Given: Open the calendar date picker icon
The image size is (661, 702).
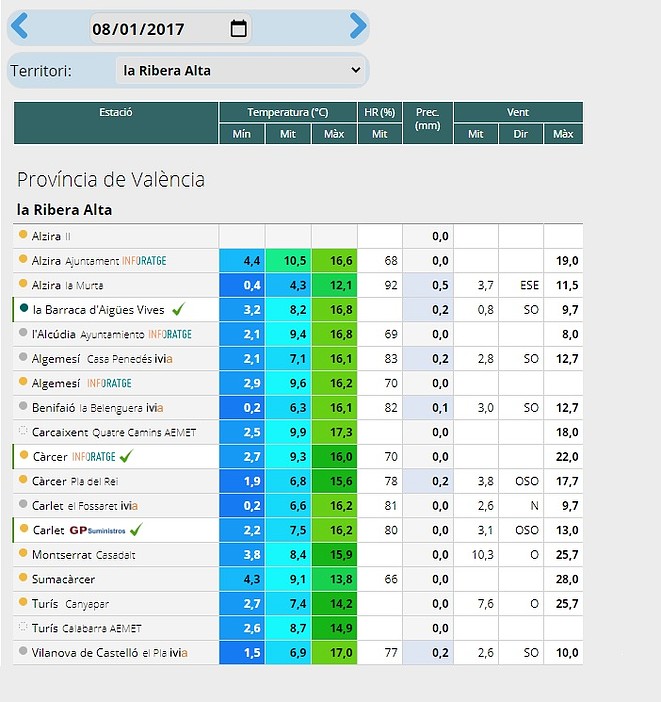Looking at the screenshot, I should tap(238, 29).
